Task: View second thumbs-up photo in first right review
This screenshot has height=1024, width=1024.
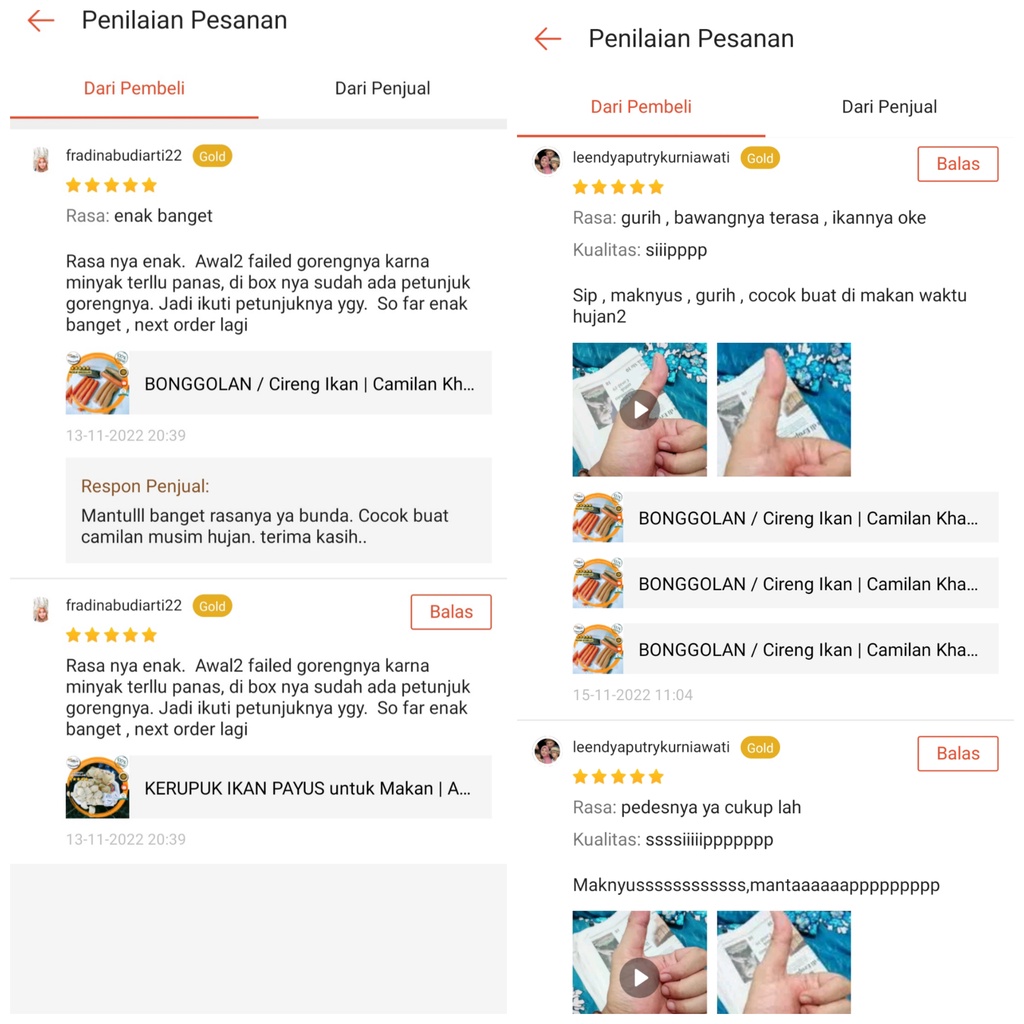Action: tap(784, 409)
